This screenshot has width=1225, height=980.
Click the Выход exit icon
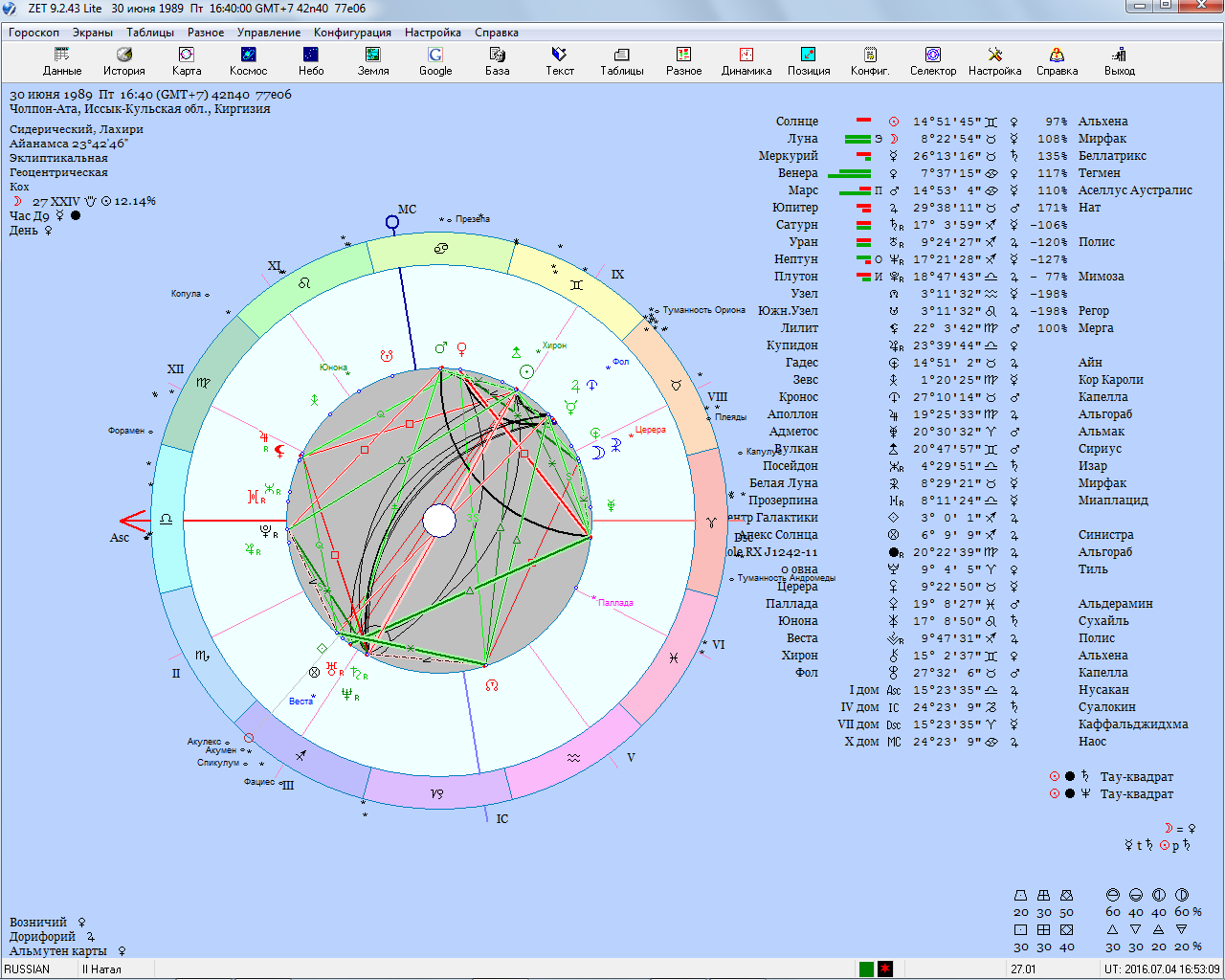[1120, 61]
